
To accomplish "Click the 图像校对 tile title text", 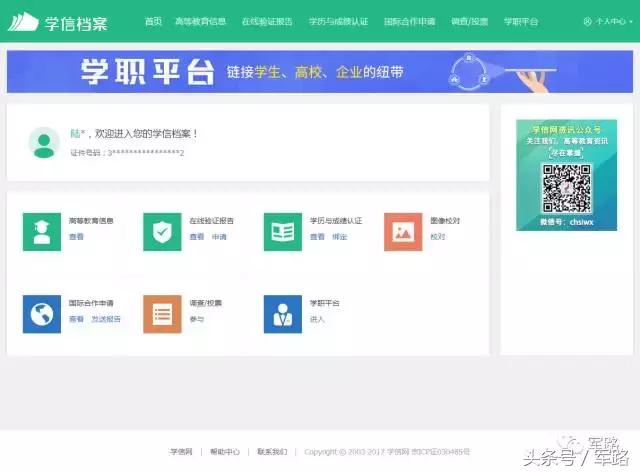I will point(445,221).
